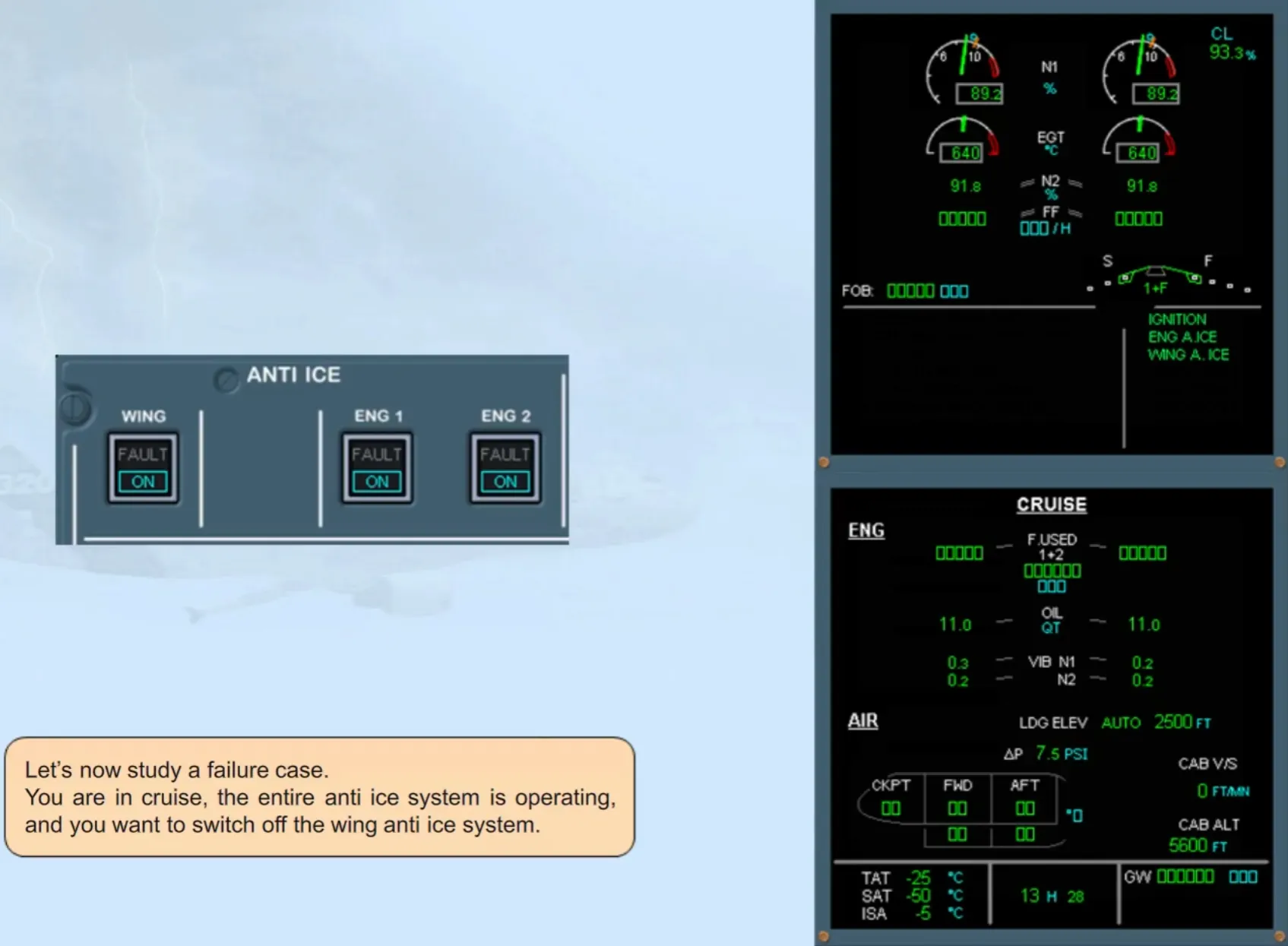Toggle the WING anti ice pushbutton
The image size is (1288, 946).
point(143,468)
